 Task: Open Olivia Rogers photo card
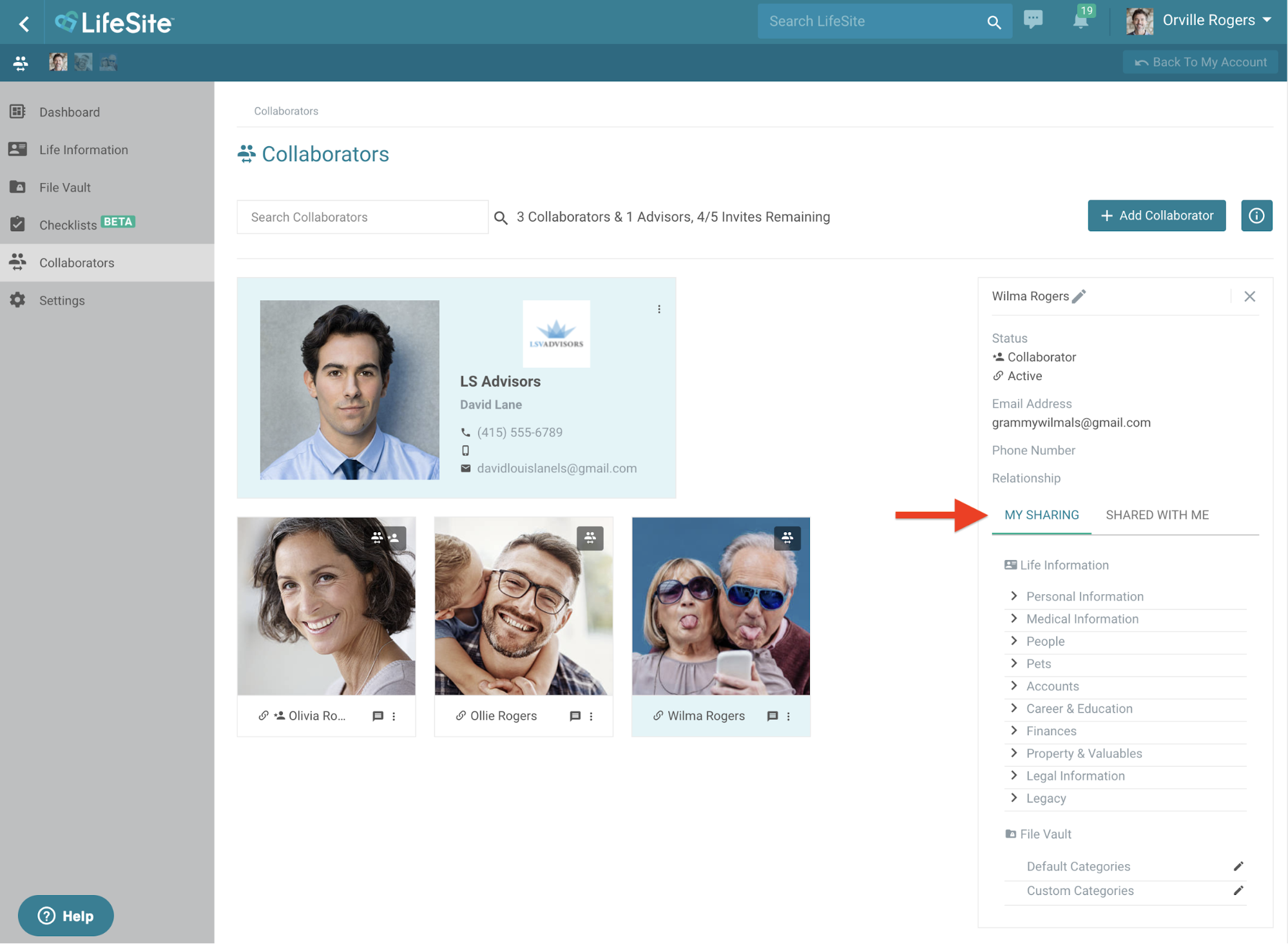(x=327, y=606)
